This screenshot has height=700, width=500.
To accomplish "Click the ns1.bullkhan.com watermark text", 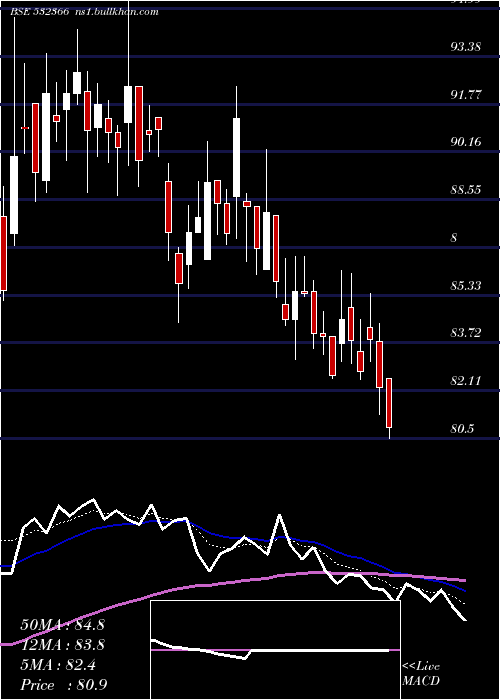I will pos(116,12).
